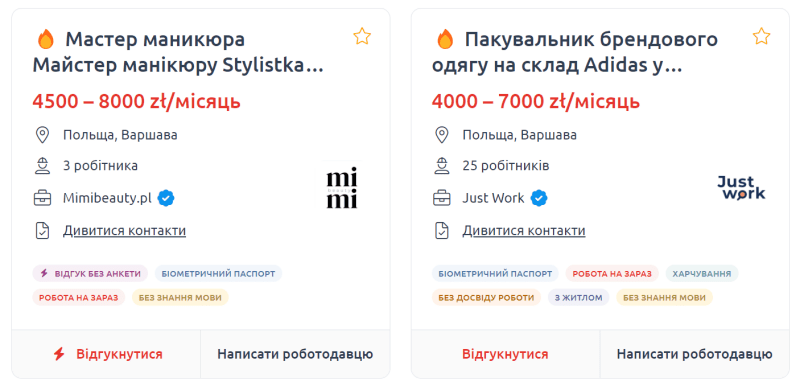This screenshot has height=382, width=800.
Task: Write to the Just Work employer
Action: tap(694, 354)
